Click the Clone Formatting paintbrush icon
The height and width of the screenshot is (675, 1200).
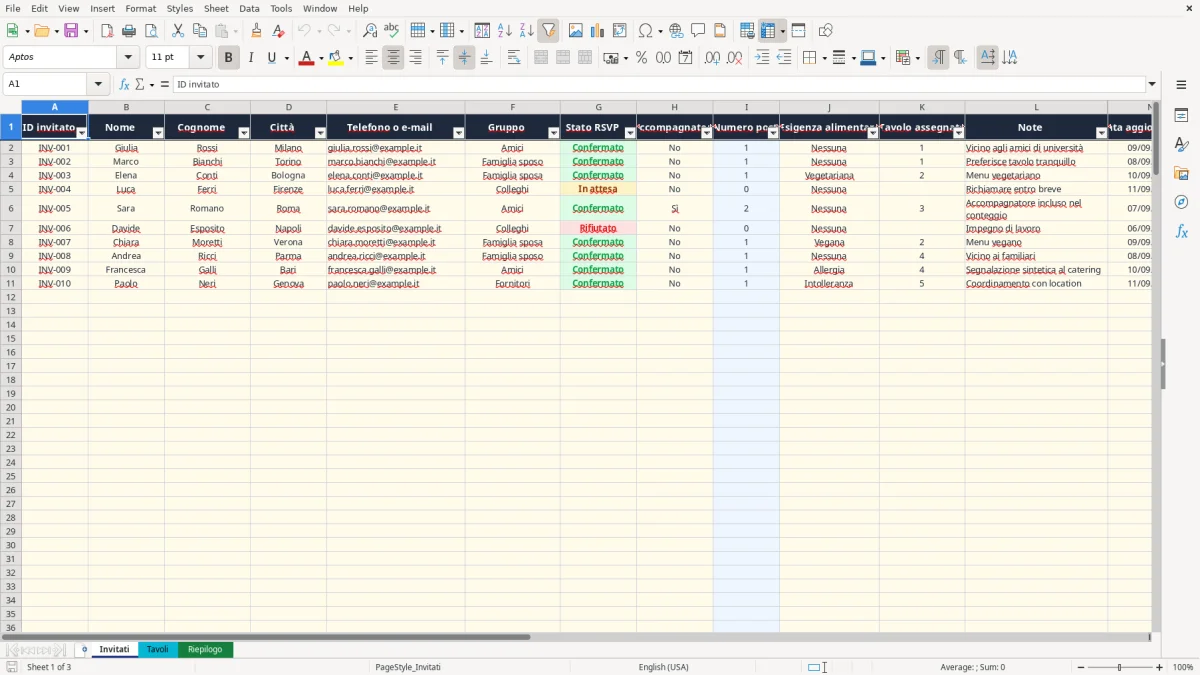(x=257, y=31)
